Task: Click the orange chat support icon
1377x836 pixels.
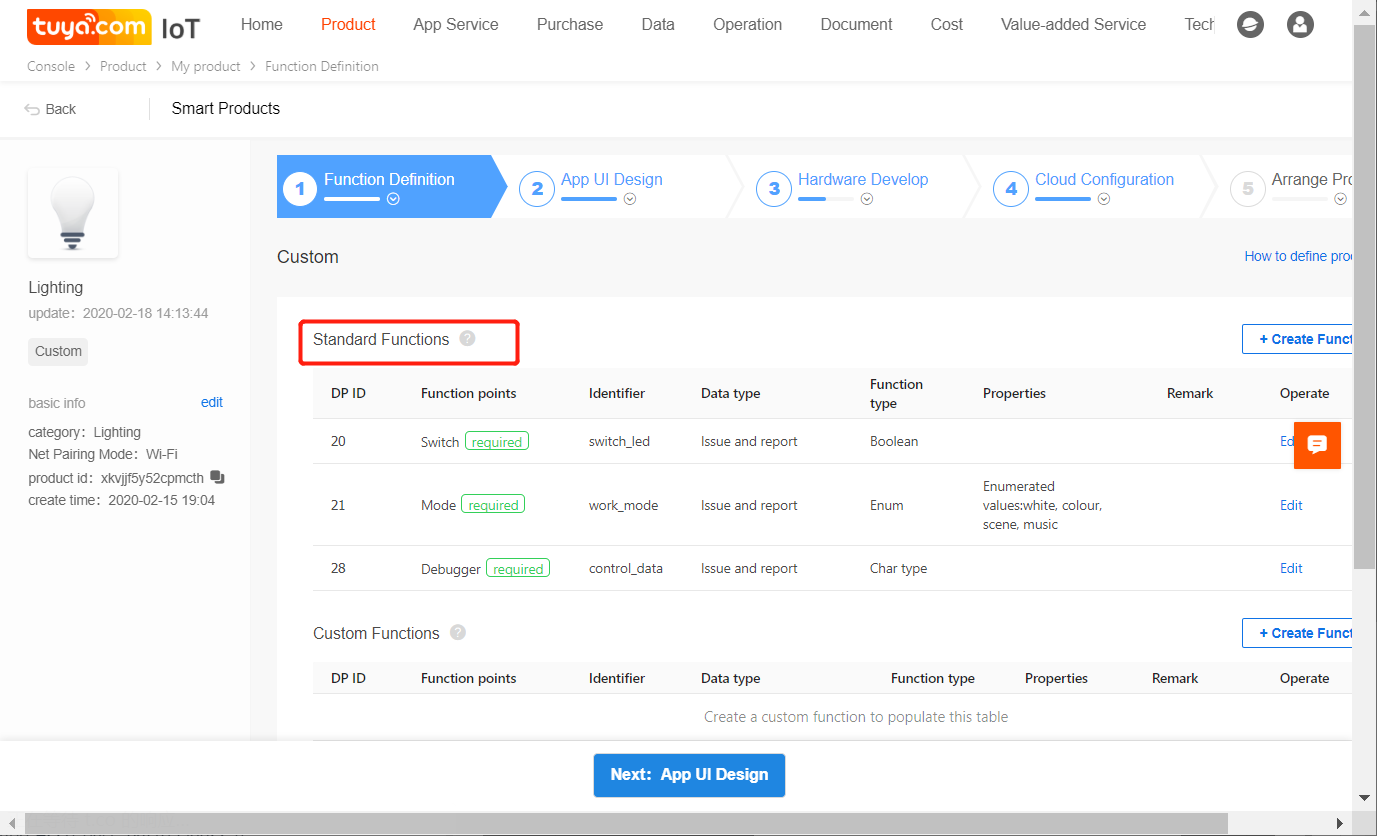Action: point(1317,445)
